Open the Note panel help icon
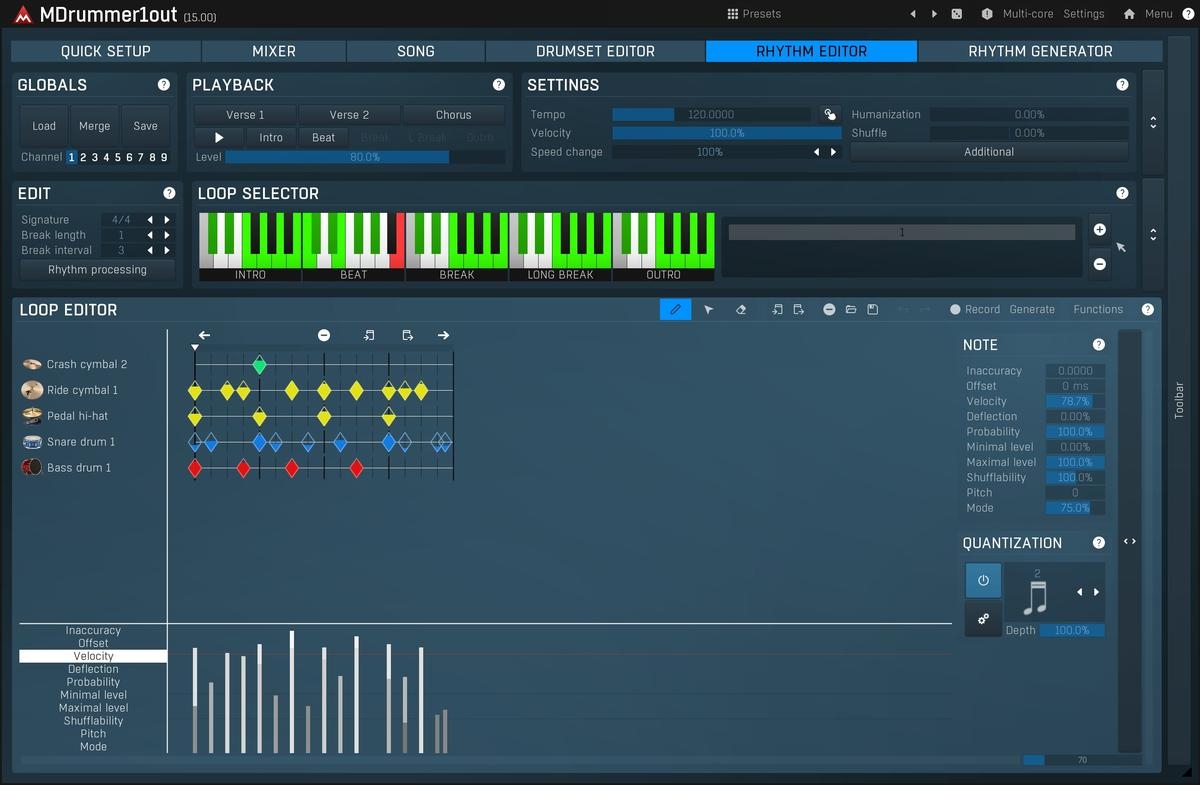Image resolution: width=1200 pixels, height=785 pixels. (1099, 345)
